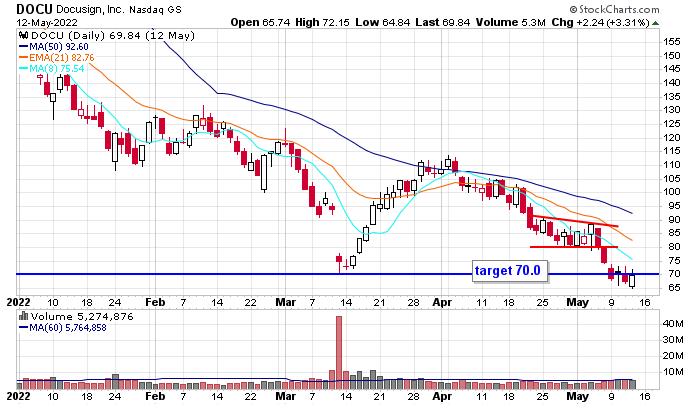Click the 'Open 65.74' value in the header
The width and height of the screenshot is (700, 405).
257,21
